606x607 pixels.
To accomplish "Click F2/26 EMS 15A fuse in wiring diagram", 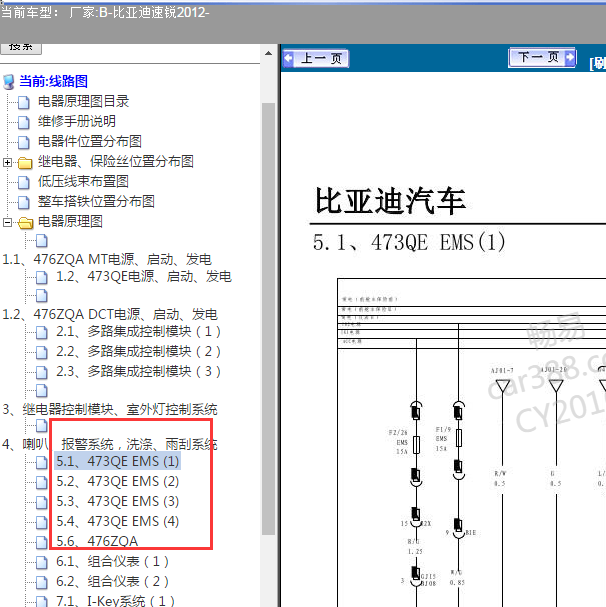I will tap(416, 444).
